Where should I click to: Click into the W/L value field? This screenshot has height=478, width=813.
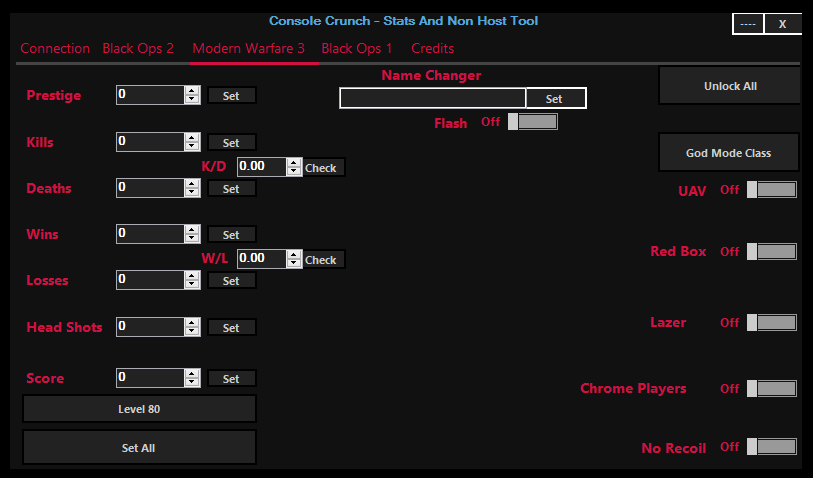[262, 259]
